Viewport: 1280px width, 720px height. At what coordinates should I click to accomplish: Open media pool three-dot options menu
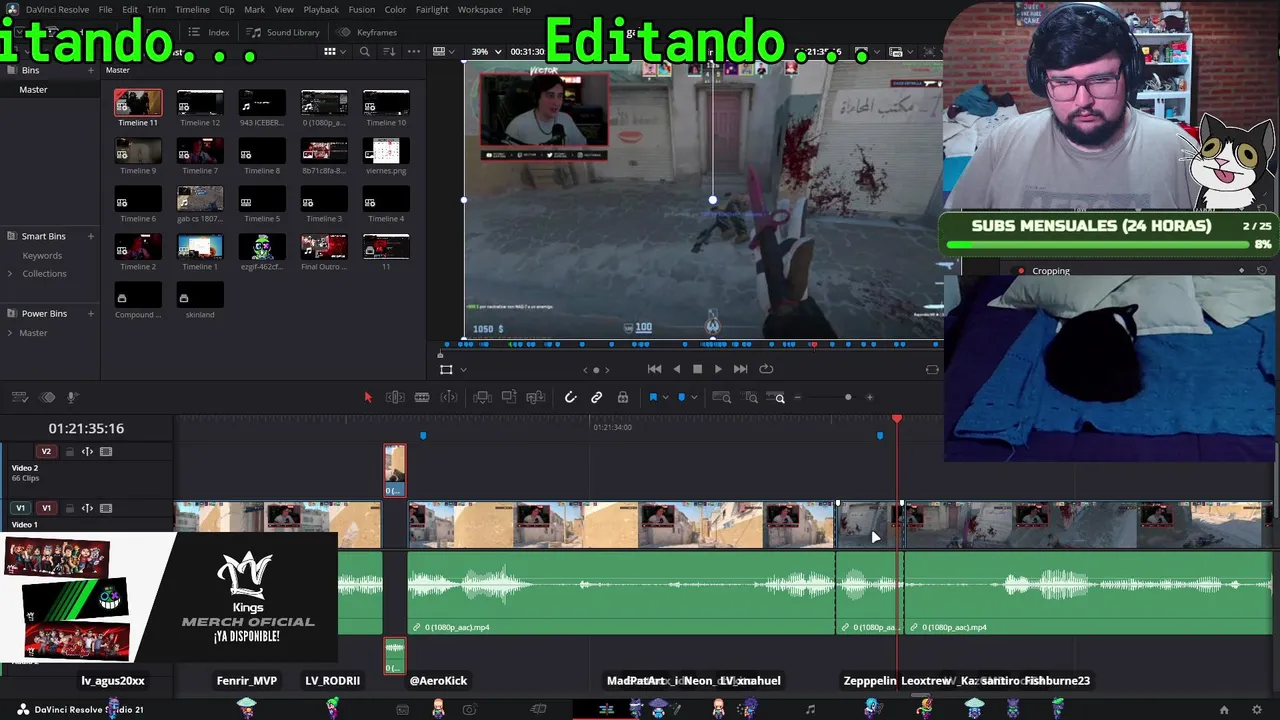tap(415, 52)
